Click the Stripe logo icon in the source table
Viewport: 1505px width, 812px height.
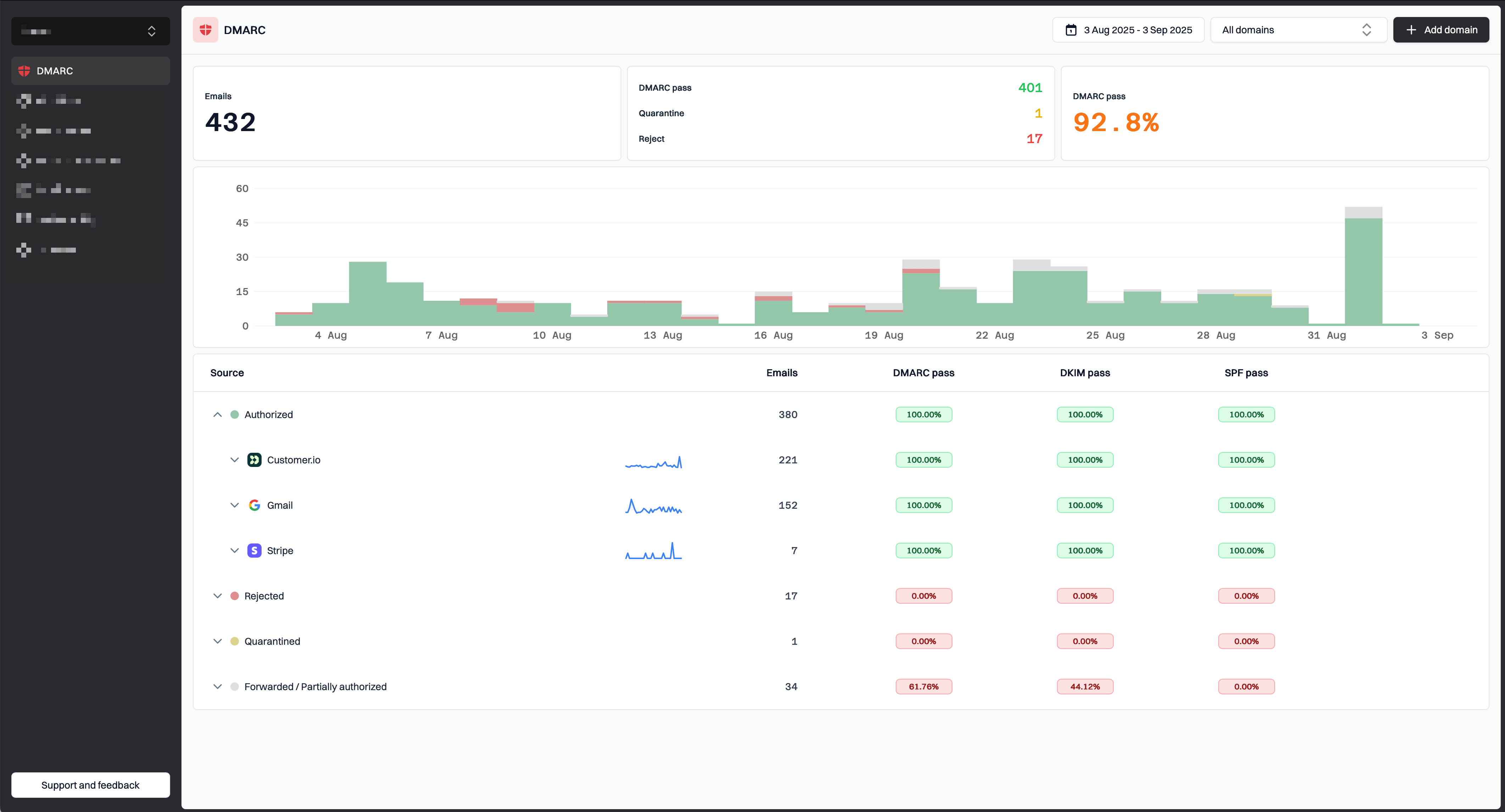(255, 550)
